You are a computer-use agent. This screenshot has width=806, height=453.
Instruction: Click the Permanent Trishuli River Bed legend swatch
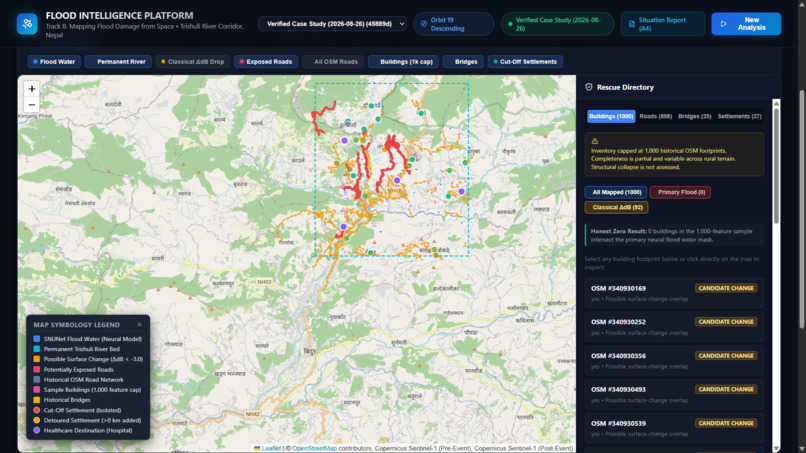coord(37,349)
